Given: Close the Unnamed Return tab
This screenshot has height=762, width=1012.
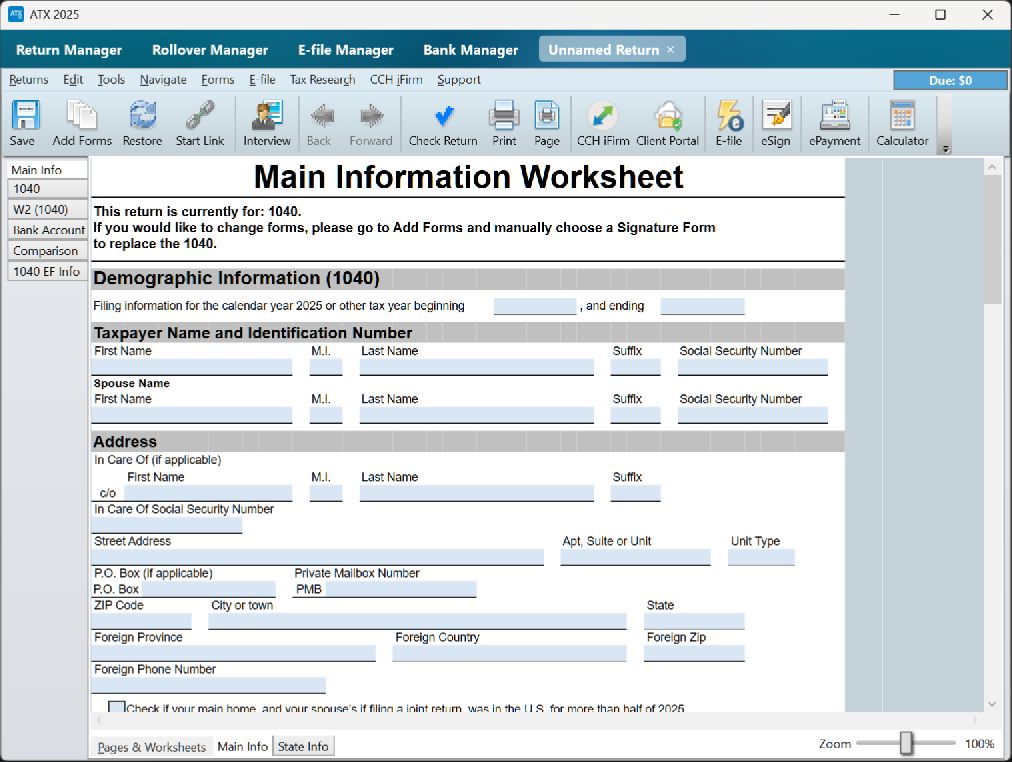Looking at the screenshot, I should (671, 50).
